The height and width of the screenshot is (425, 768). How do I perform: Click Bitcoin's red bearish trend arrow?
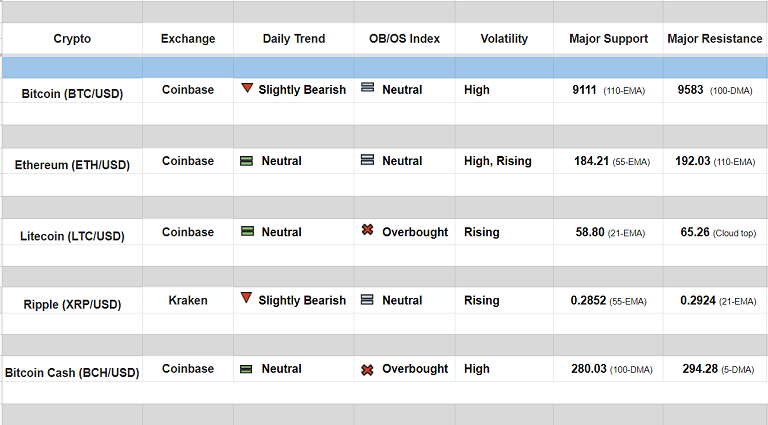click(247, 88)
